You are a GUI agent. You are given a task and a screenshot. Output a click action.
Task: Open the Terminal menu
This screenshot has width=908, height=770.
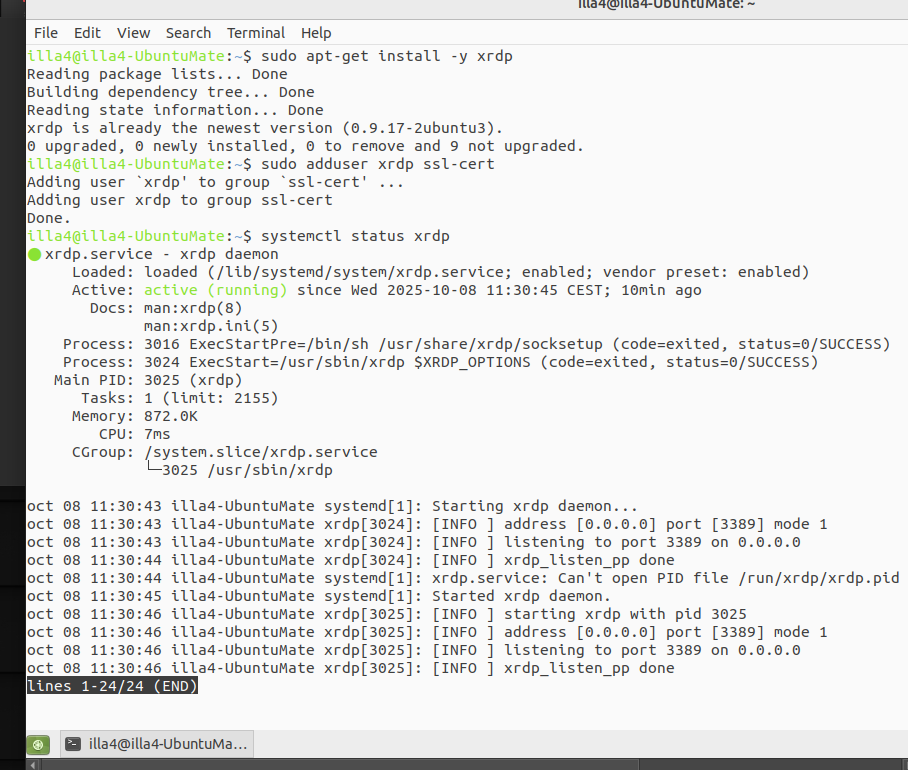point(255,33)
